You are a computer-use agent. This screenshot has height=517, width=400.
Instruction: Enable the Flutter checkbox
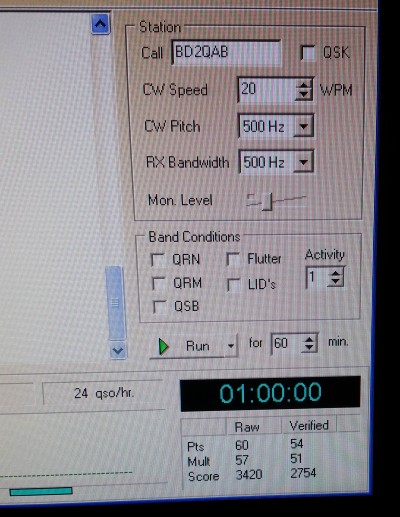click(x=233, y=259)
